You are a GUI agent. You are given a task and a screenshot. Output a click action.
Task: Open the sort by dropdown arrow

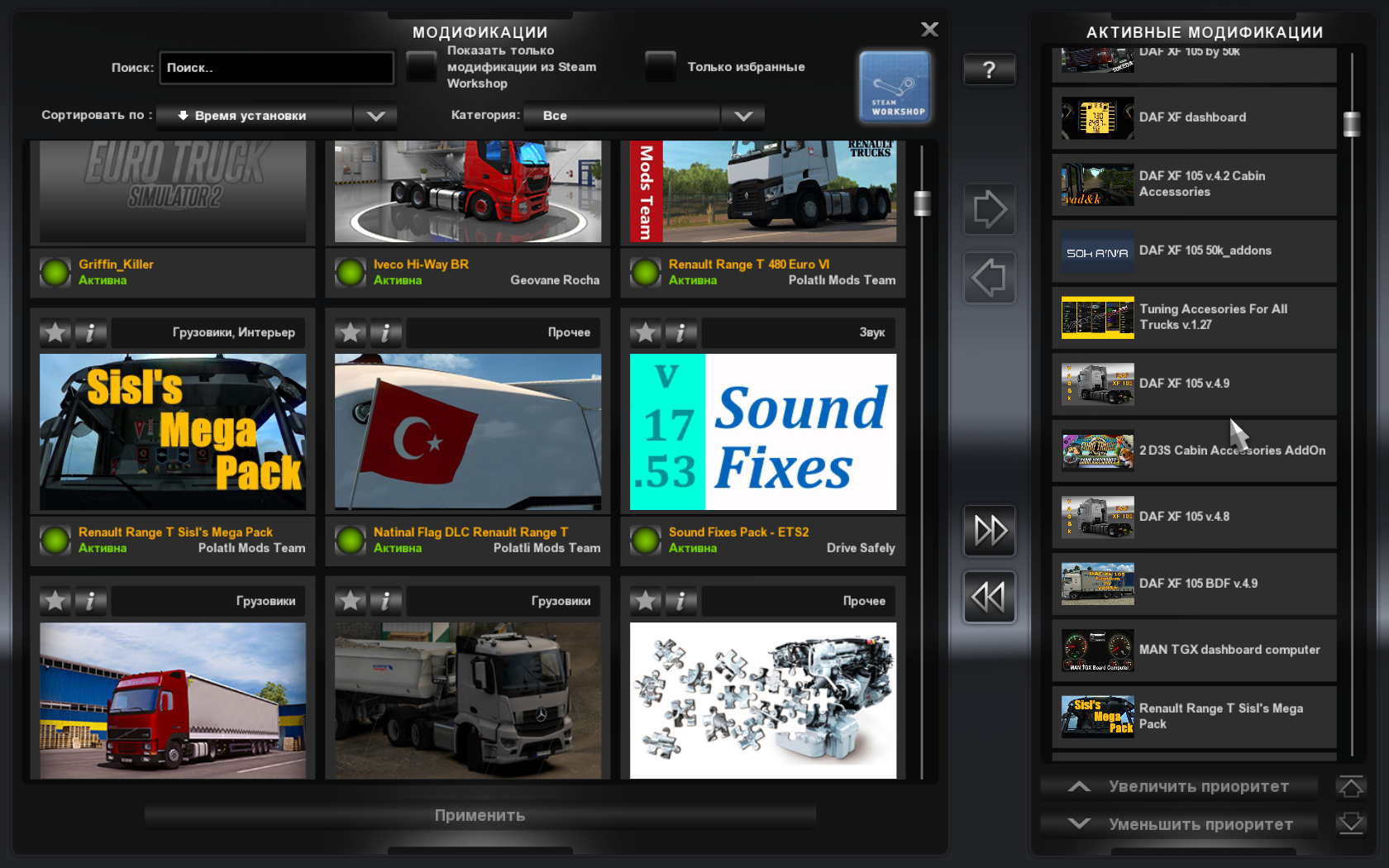pos(376,116)
